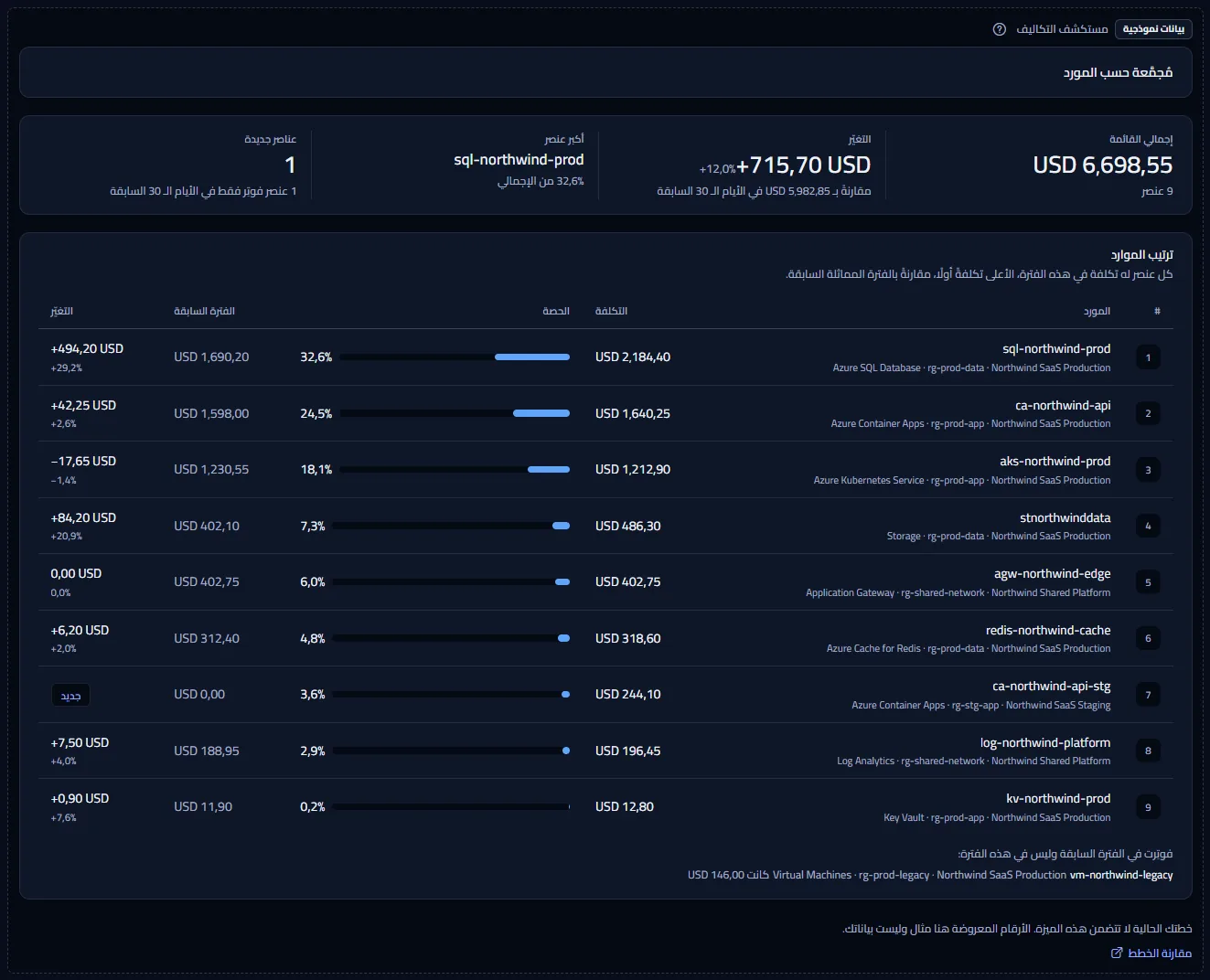Click the ترتيب الموارد heading
This screenshot has height=980, width=1210.
(1142, 254)
